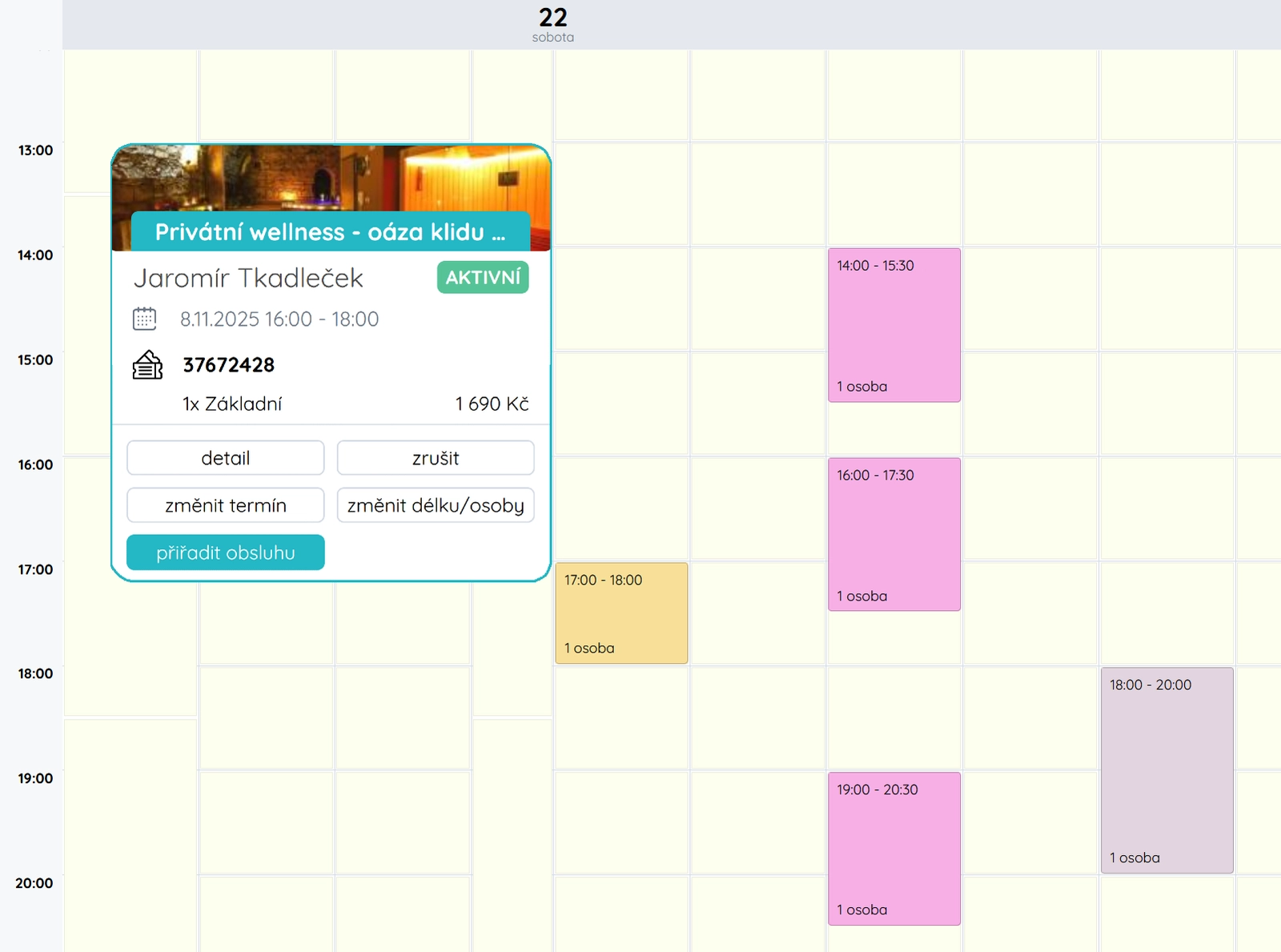Click změnit termín to reschedule the booking
This screenshot has height=952, width=1281.
(225, 504)
